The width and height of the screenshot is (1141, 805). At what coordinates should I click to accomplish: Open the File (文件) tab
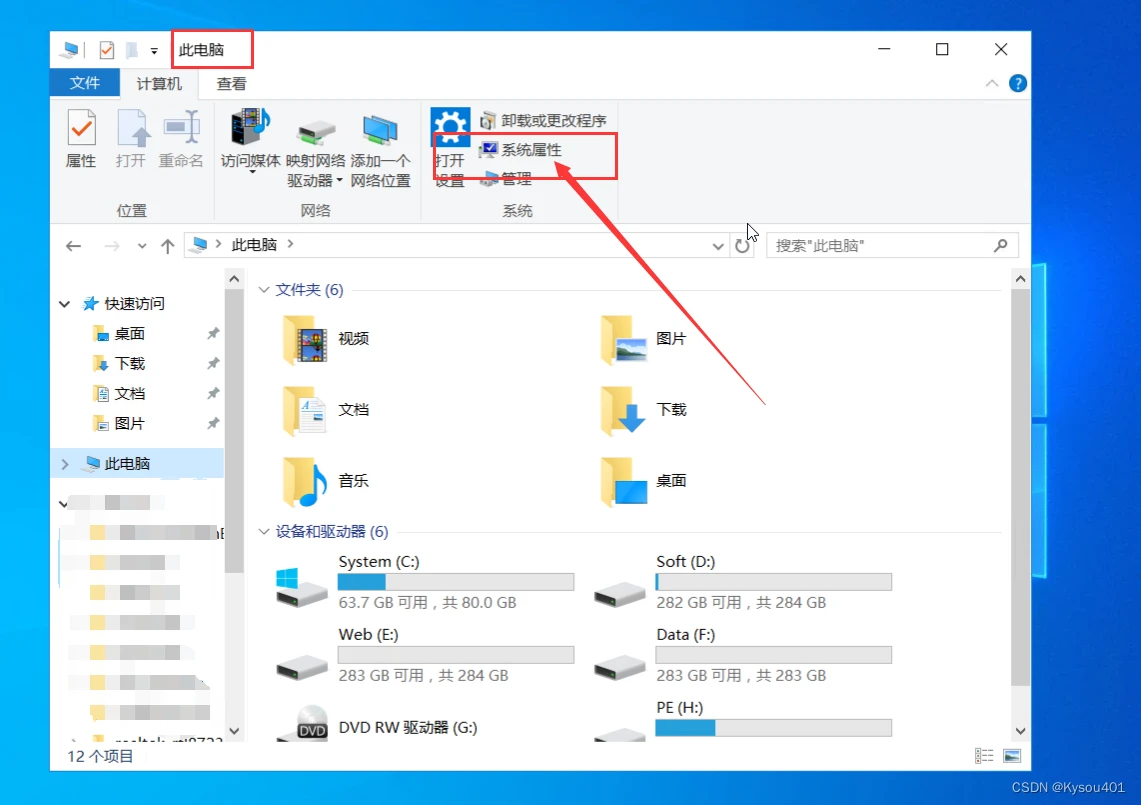[84, 83]
